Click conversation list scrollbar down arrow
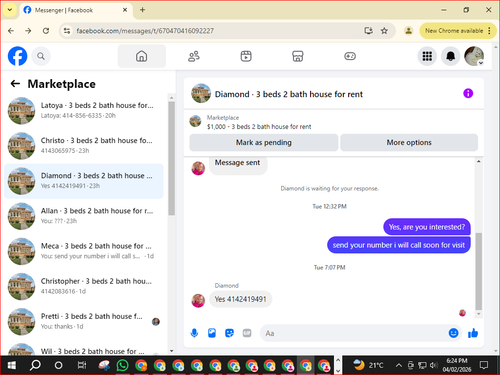The width and height of the screenshot is (500, 375). pos(172,351)
